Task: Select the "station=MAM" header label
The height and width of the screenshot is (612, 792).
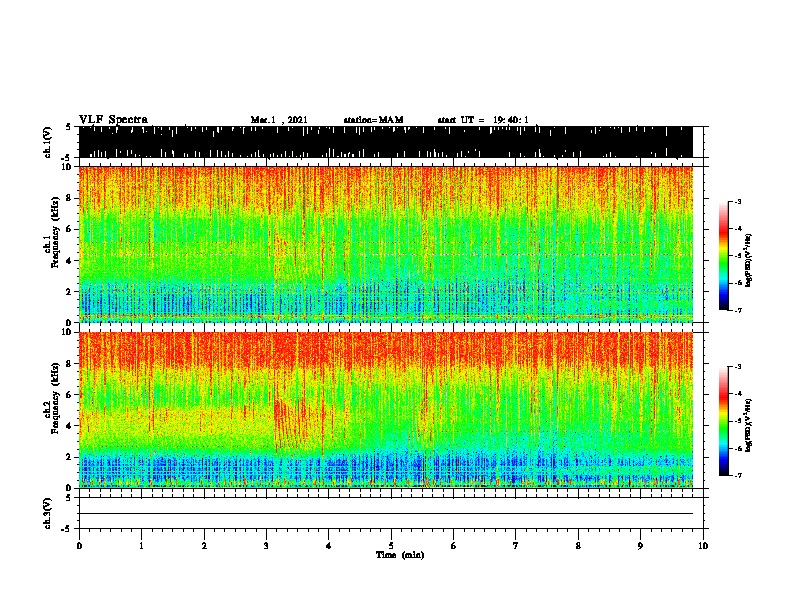Action: [x=373, y=120]
